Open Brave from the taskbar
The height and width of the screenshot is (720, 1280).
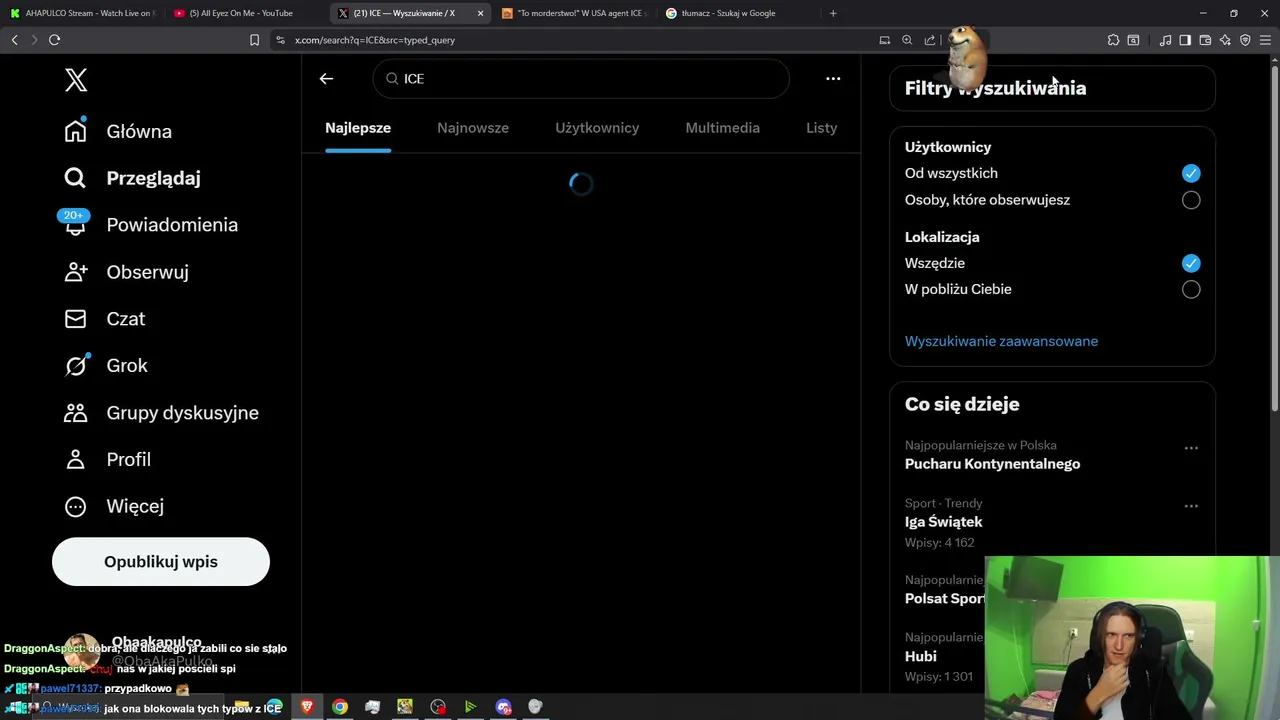[x=307, y=707]
